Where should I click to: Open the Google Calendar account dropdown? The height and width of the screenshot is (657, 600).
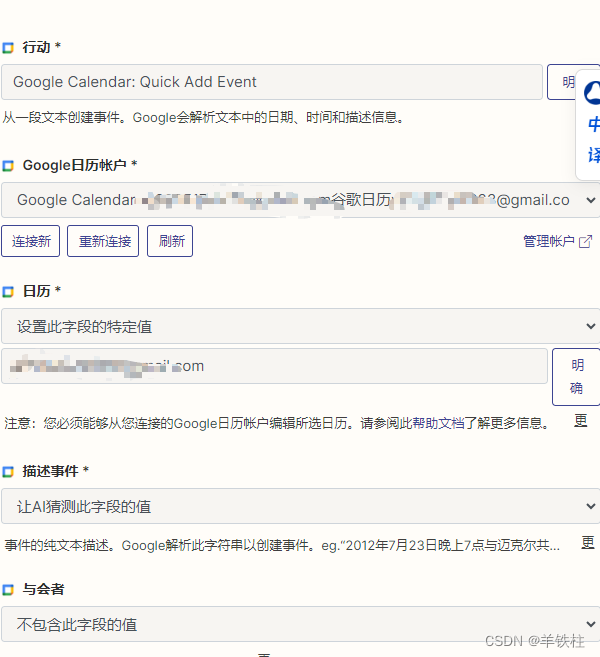coord(300,200)
